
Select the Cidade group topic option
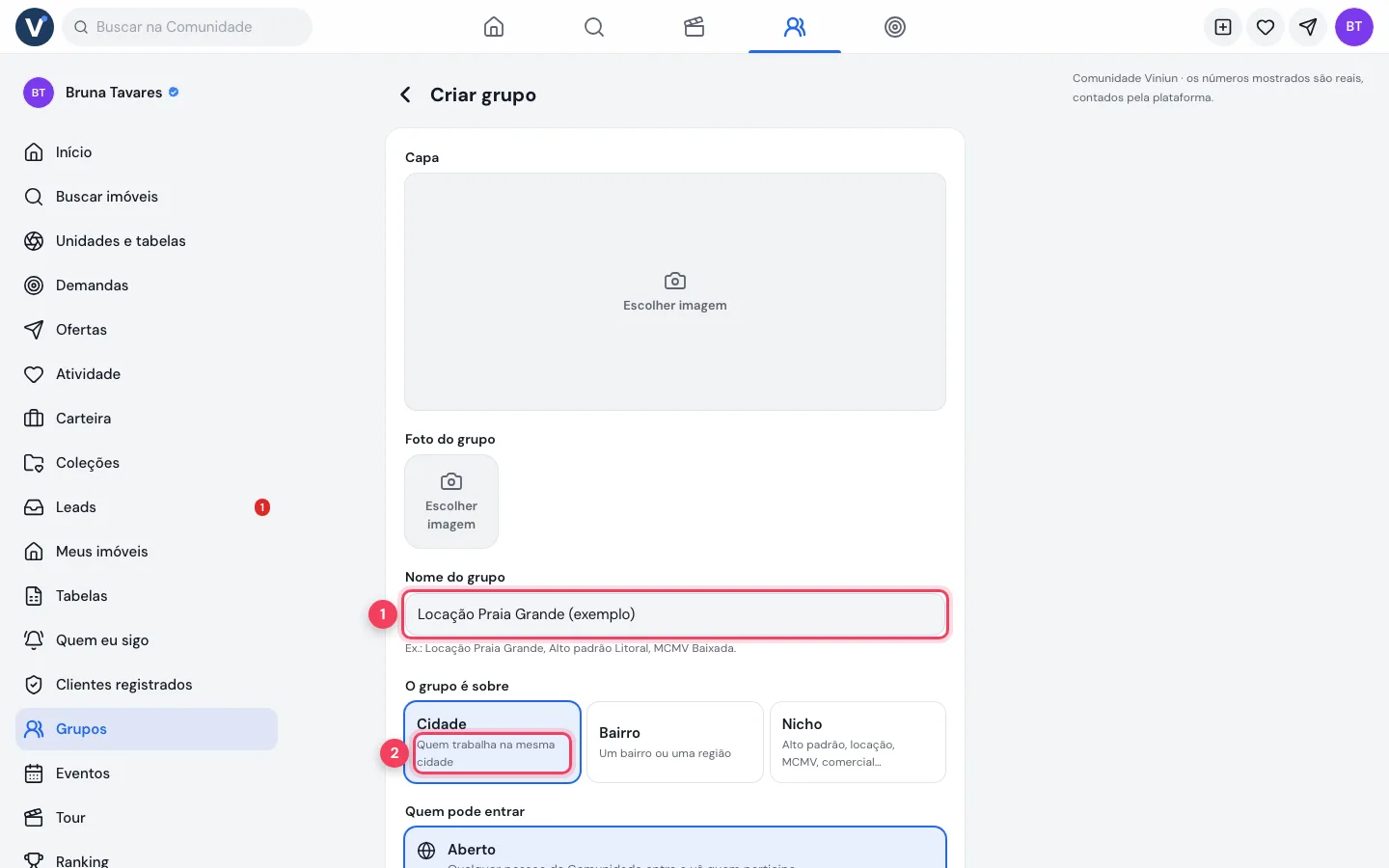[493, 742]
